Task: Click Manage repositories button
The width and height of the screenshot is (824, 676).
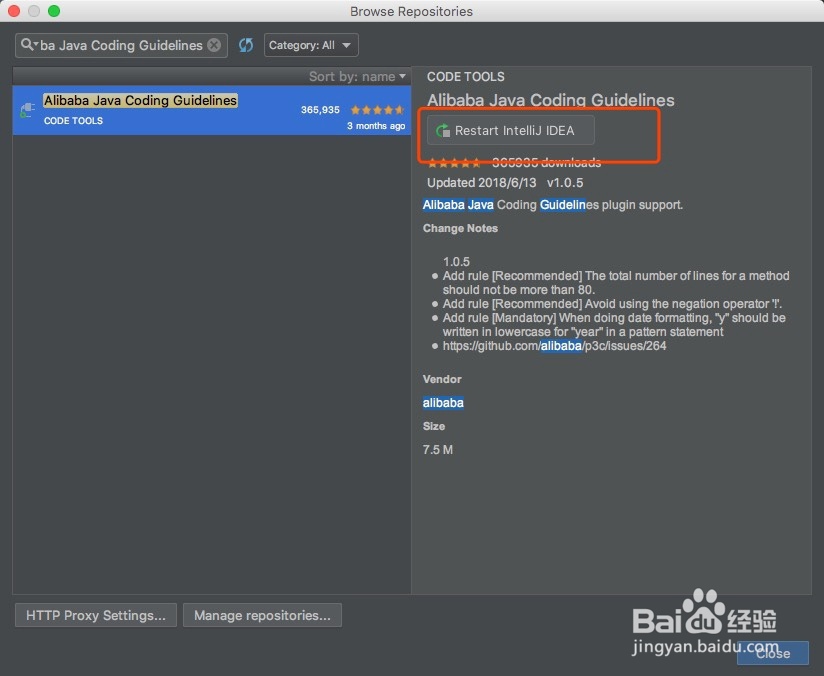Action: (262, 615)
